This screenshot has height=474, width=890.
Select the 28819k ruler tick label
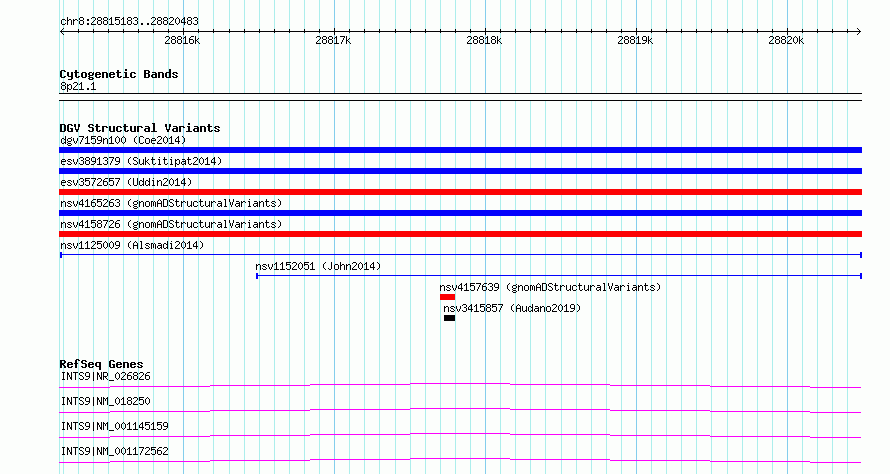pos(635,40)
